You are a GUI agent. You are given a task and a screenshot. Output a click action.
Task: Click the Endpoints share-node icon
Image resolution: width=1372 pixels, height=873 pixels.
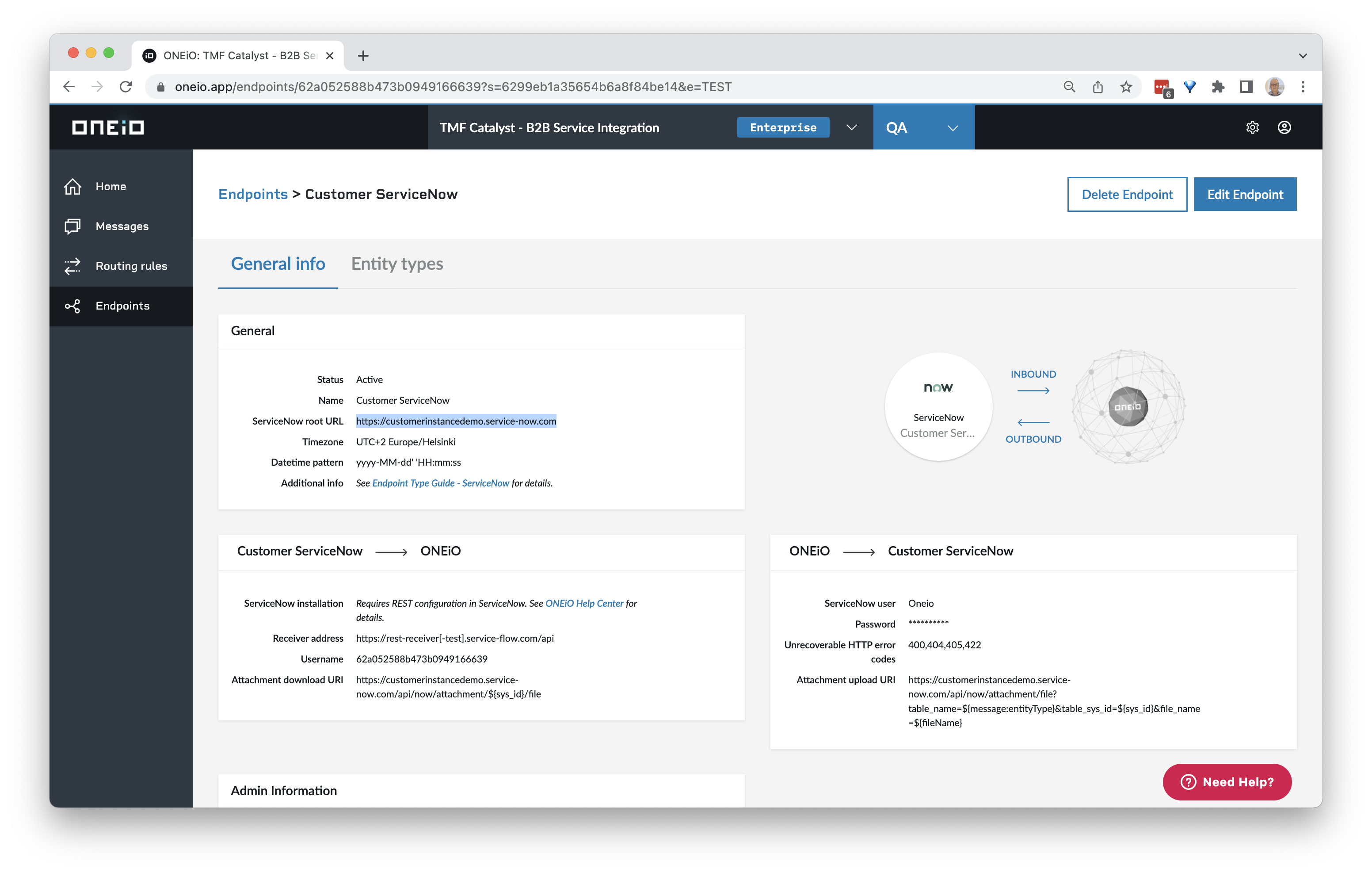pos(73,306)
